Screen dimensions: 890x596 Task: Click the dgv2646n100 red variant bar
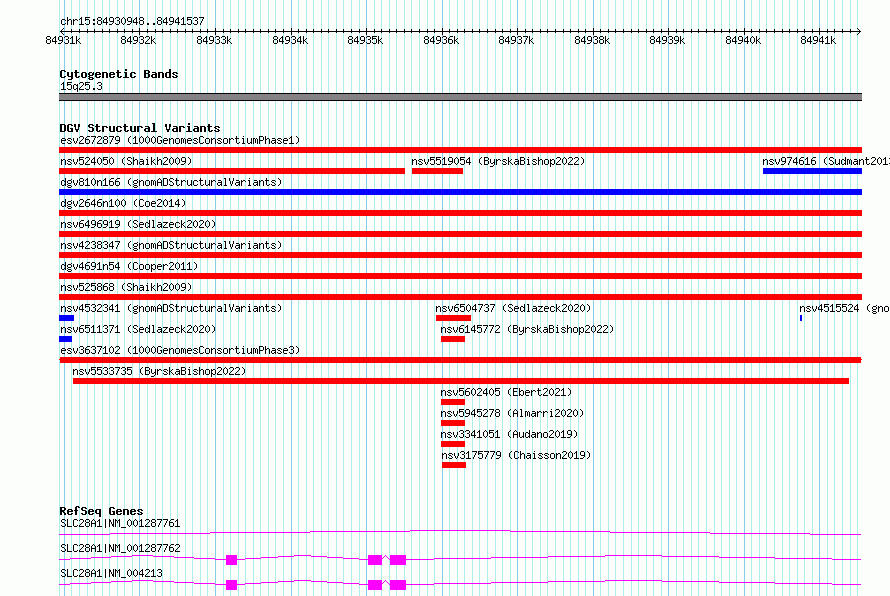click(460, 213)
